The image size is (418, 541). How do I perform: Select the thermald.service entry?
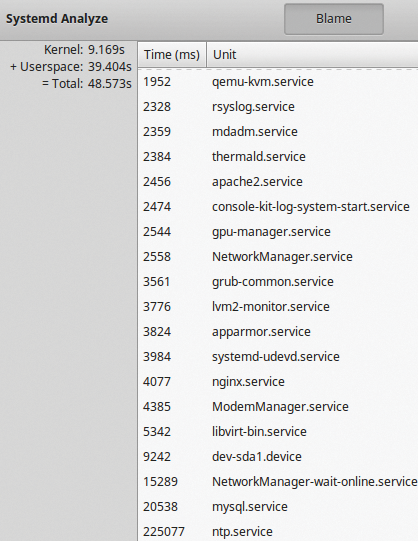pos(278,157)
